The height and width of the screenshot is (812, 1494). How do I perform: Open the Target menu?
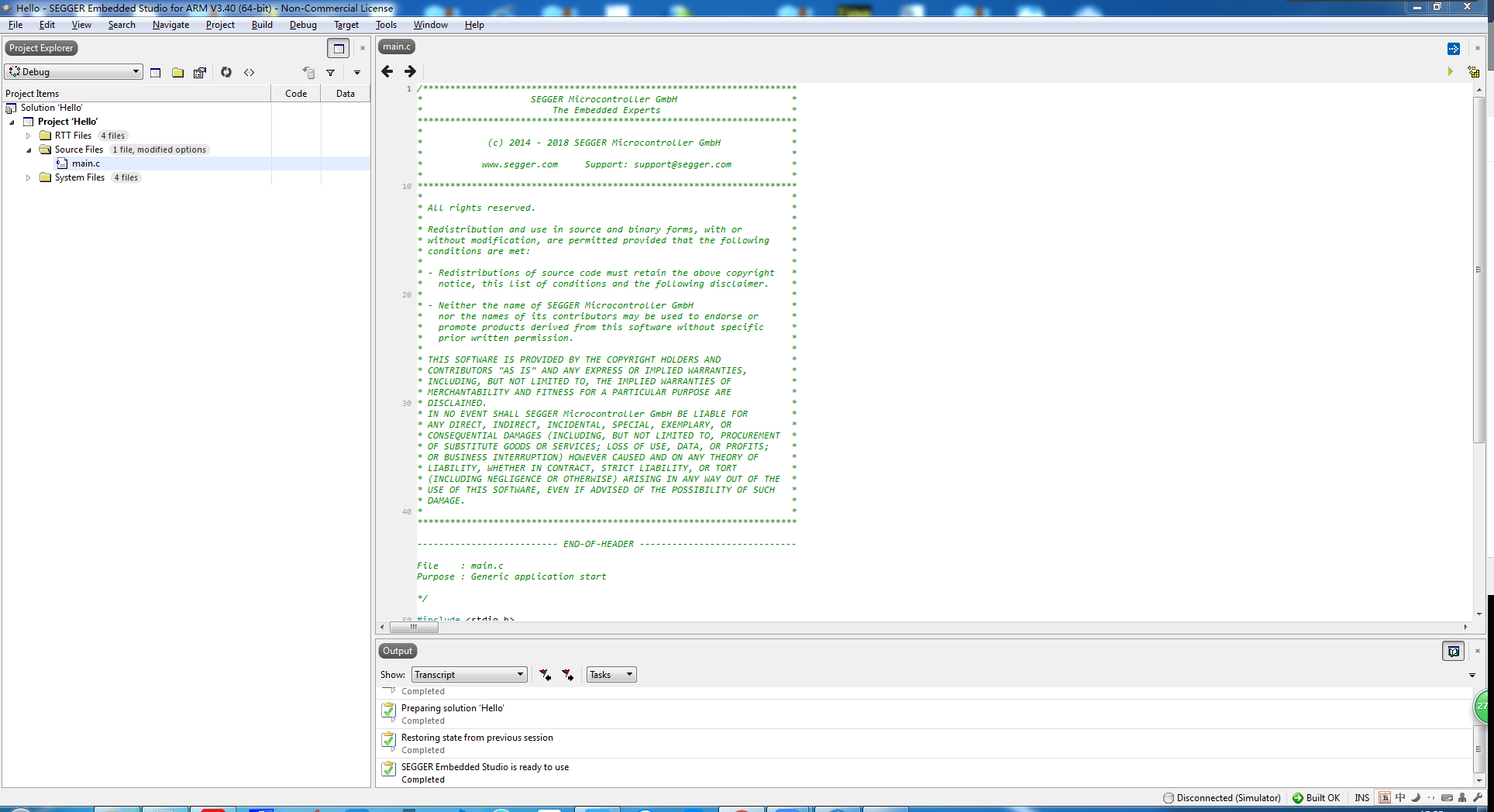346,25
